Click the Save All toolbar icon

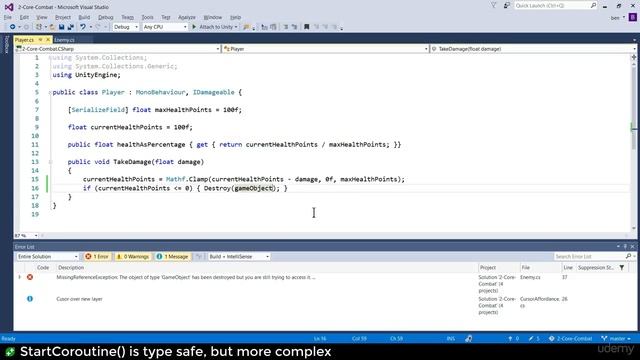[70, 27]
